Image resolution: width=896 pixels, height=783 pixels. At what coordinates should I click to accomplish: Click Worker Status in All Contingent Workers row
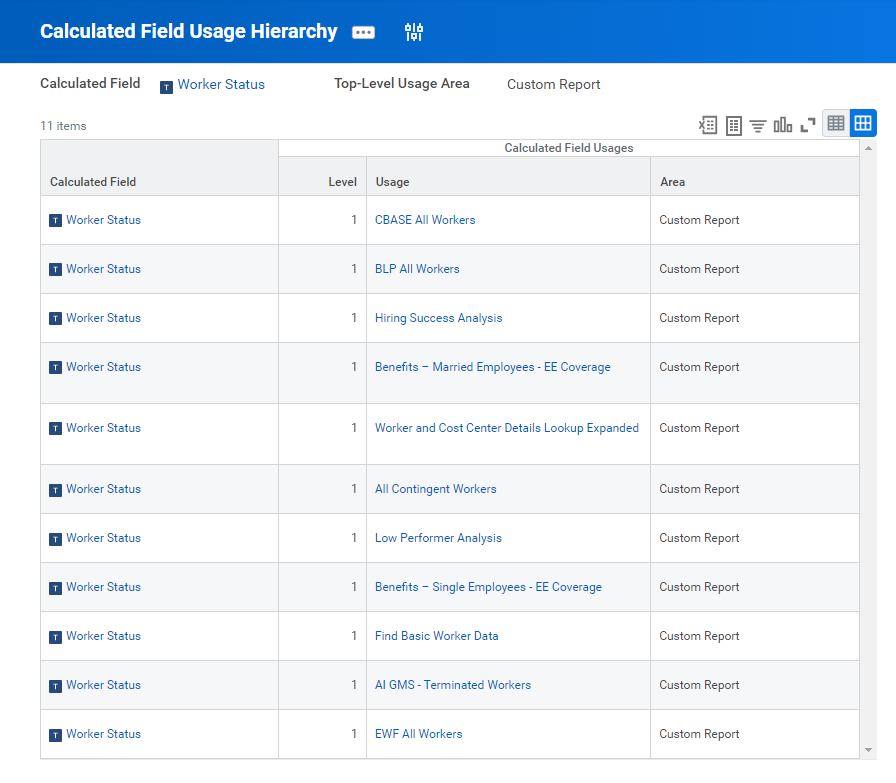pos(103,490)
